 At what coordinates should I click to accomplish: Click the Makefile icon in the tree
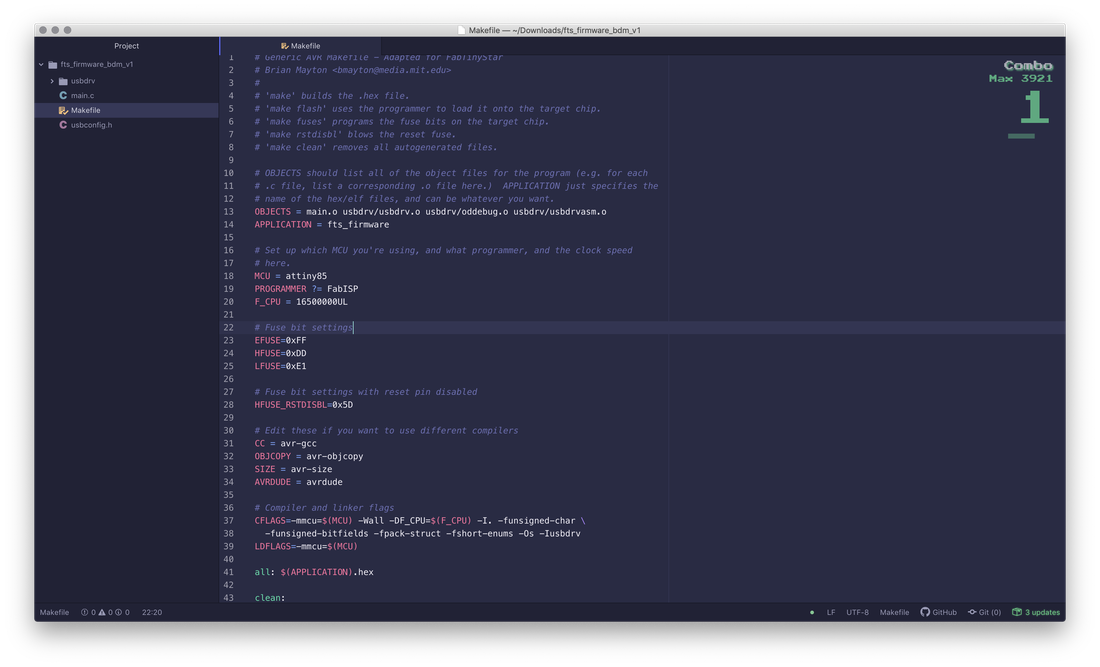pyautogui.click(x=63, y=110)
